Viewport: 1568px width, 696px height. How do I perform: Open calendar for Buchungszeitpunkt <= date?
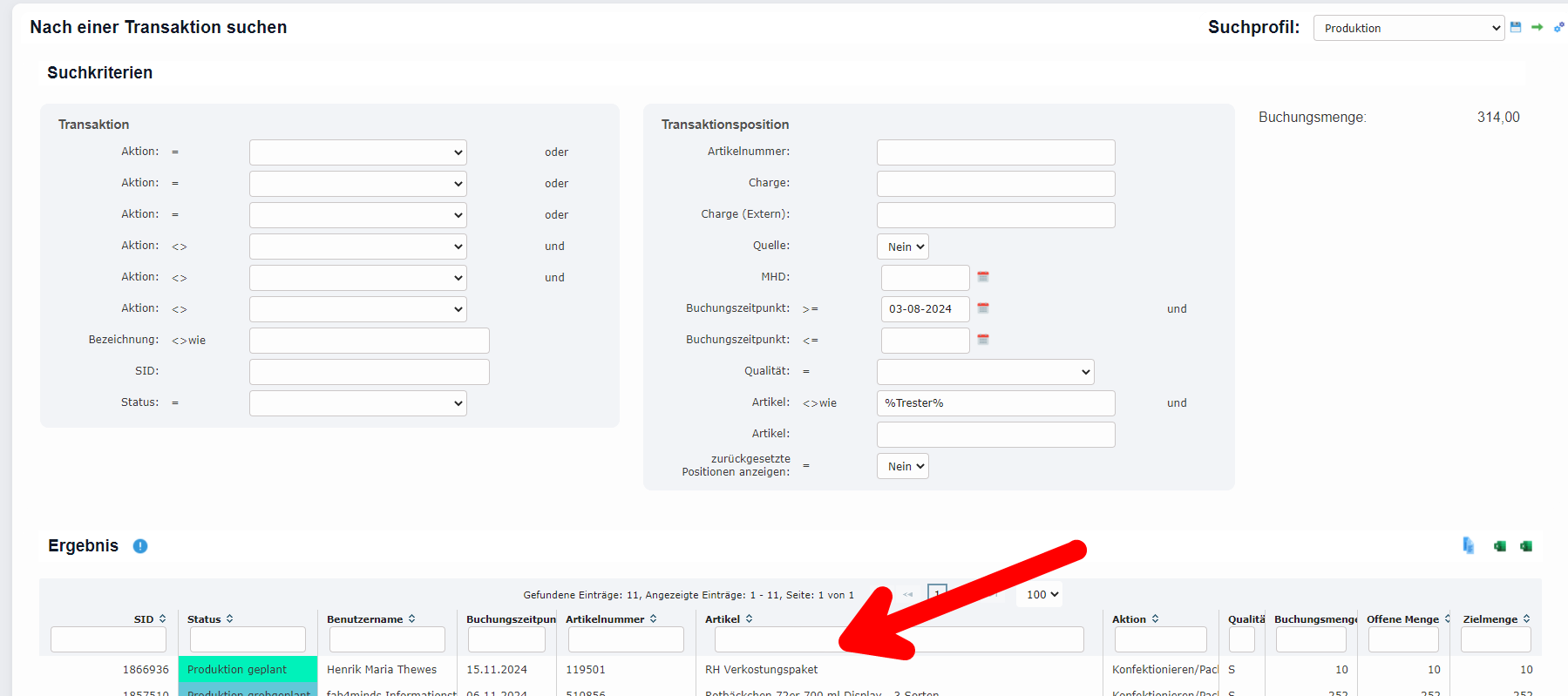click(x=983, y=340)
